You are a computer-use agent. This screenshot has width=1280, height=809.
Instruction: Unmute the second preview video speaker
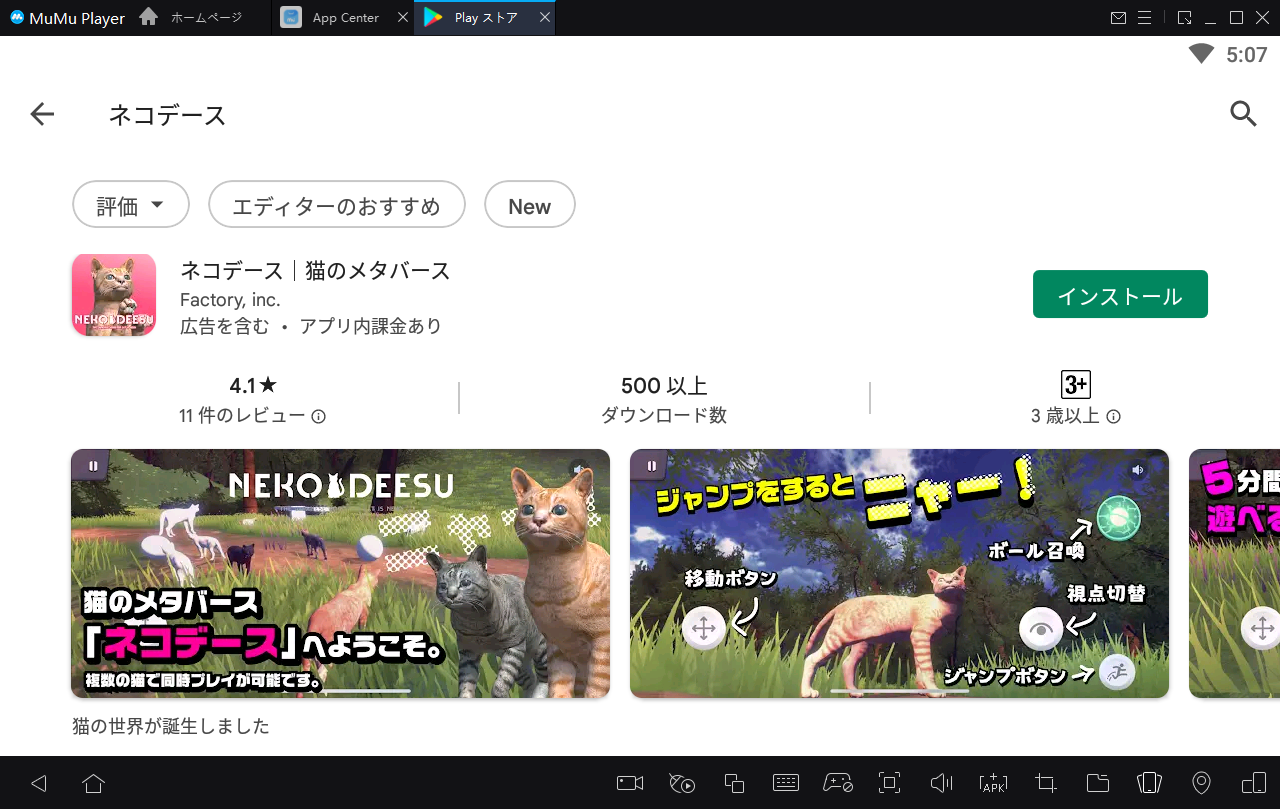[x=1137, y=469]
